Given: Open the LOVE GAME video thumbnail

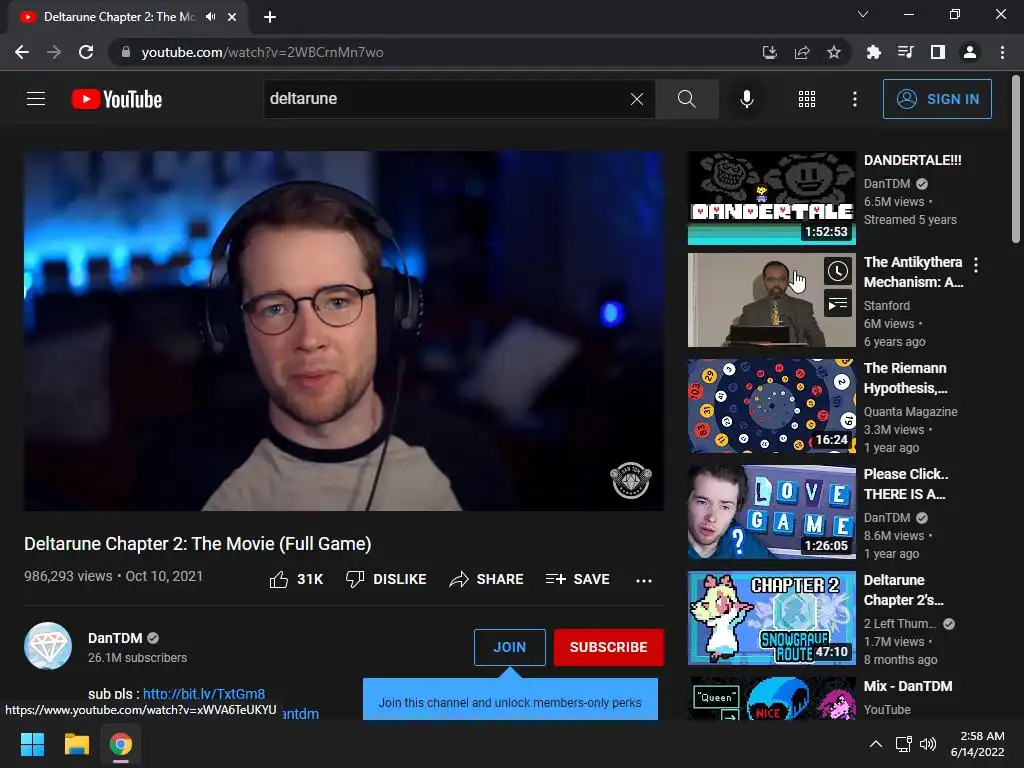Looking at the screenshot, I should 771,511.
